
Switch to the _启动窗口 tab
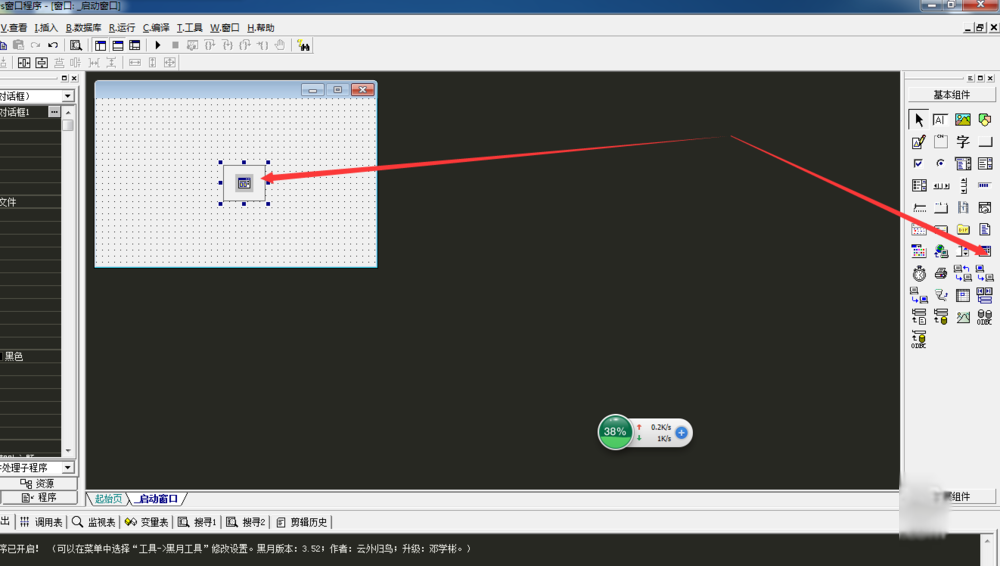point(158,499)
